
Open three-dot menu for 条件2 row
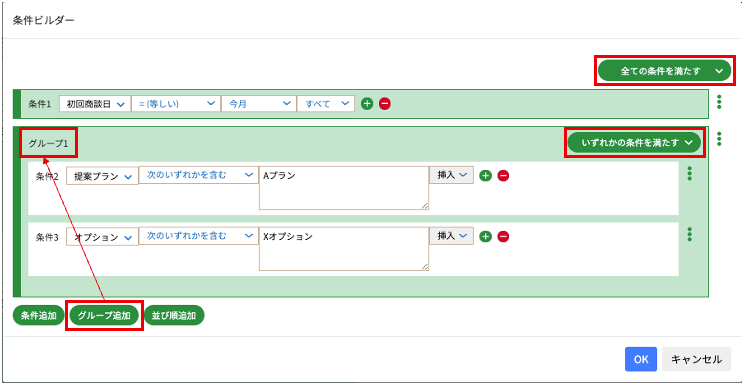pos(689,174)
